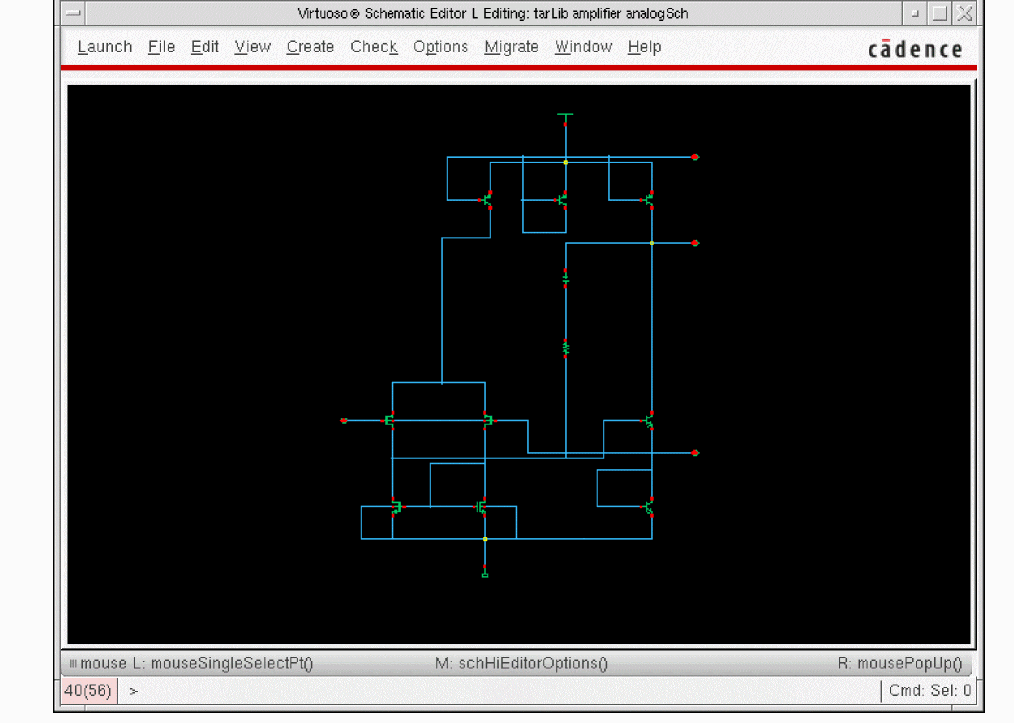Select the top-middle transistor below vdd
This screenshot has height=723, width=1014.
563,200
